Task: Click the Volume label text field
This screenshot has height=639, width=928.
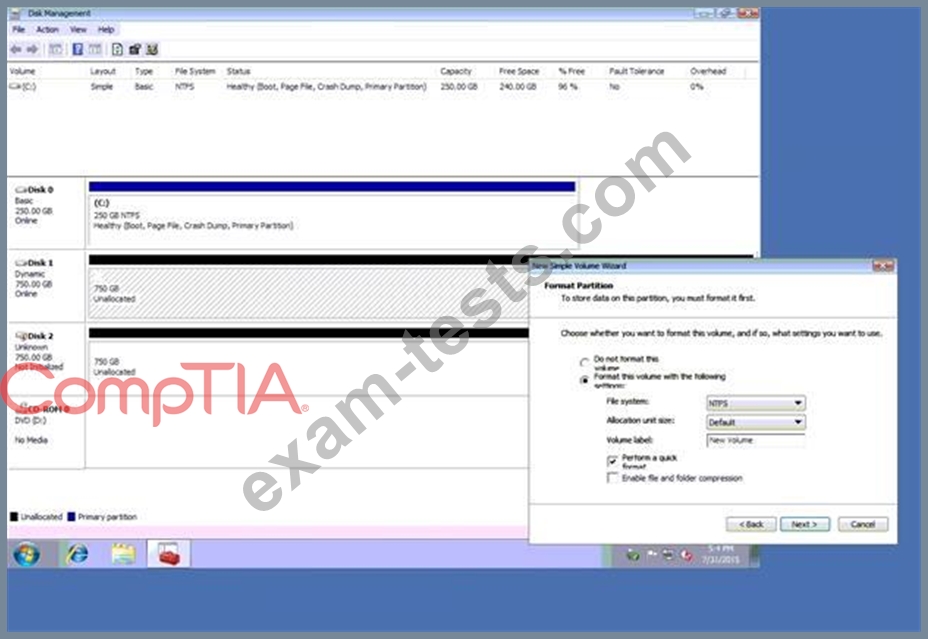Action: (756, 440)
